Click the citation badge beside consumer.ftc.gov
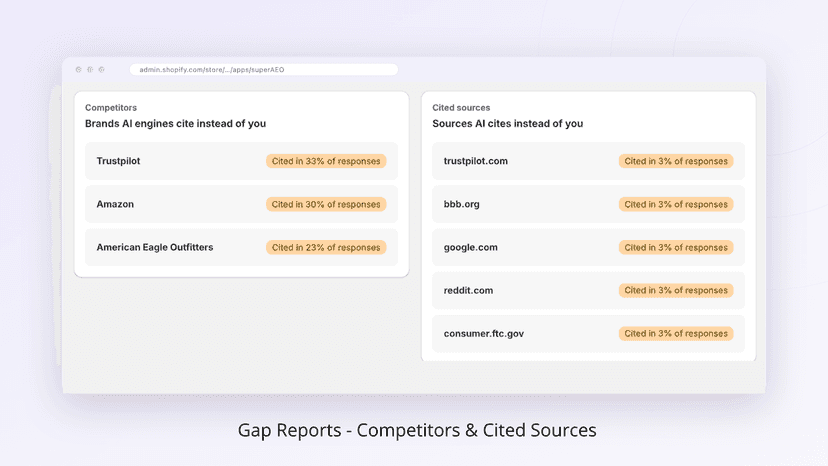Image resolution: width=828 pixels, height=466 pixels. [676, 333]
